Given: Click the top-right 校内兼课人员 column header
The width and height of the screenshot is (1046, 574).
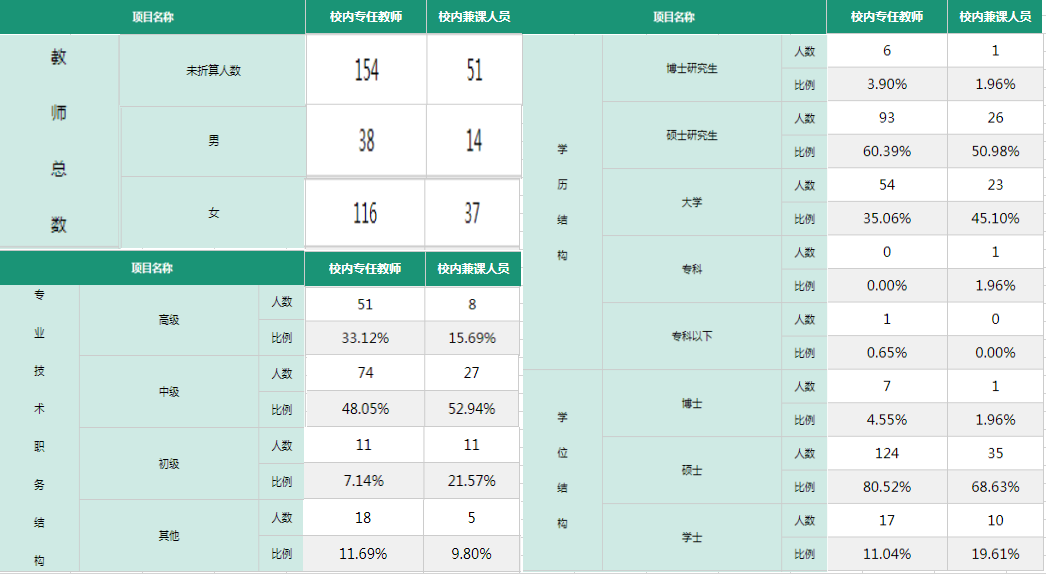Looking at the screenshot, I should tap(995, 17).
